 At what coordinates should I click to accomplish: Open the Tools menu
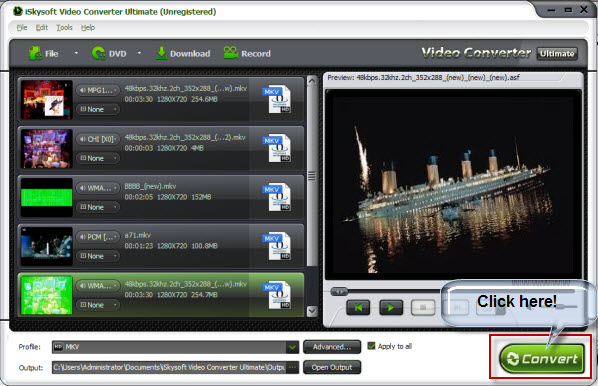[64, 27]
